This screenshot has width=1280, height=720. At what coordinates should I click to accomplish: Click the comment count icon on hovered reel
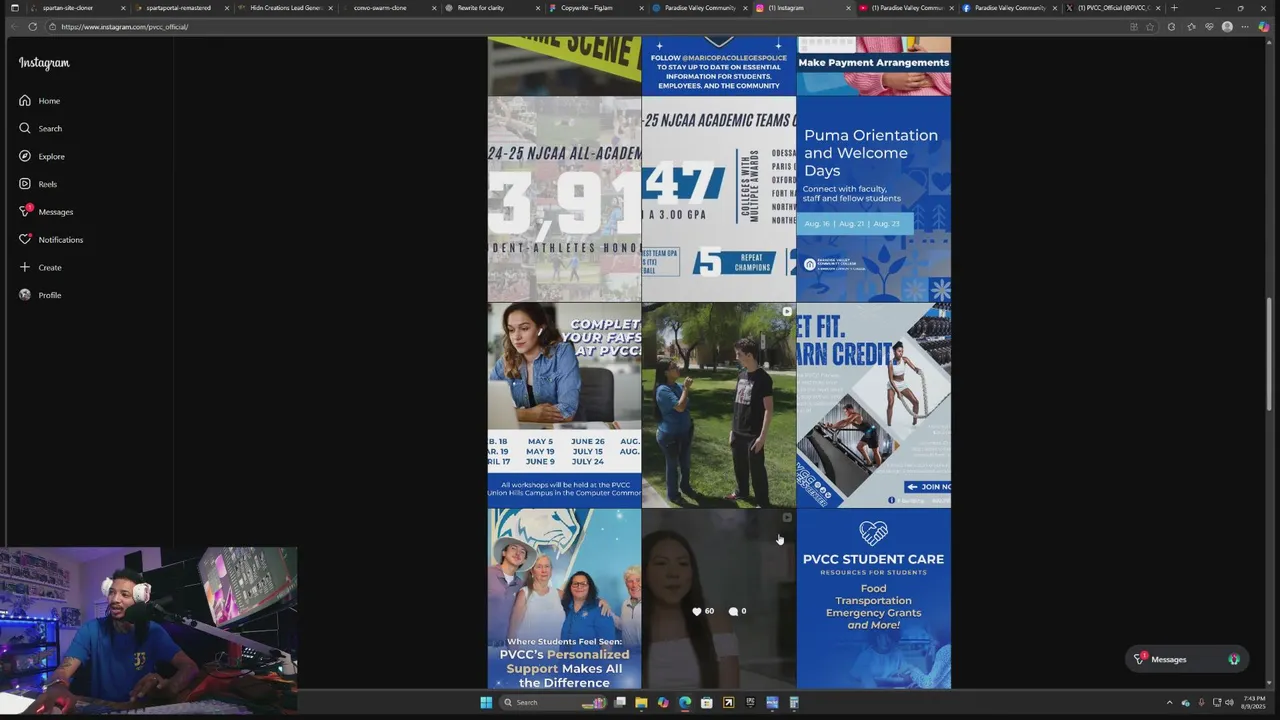click(x=733, y=611)
